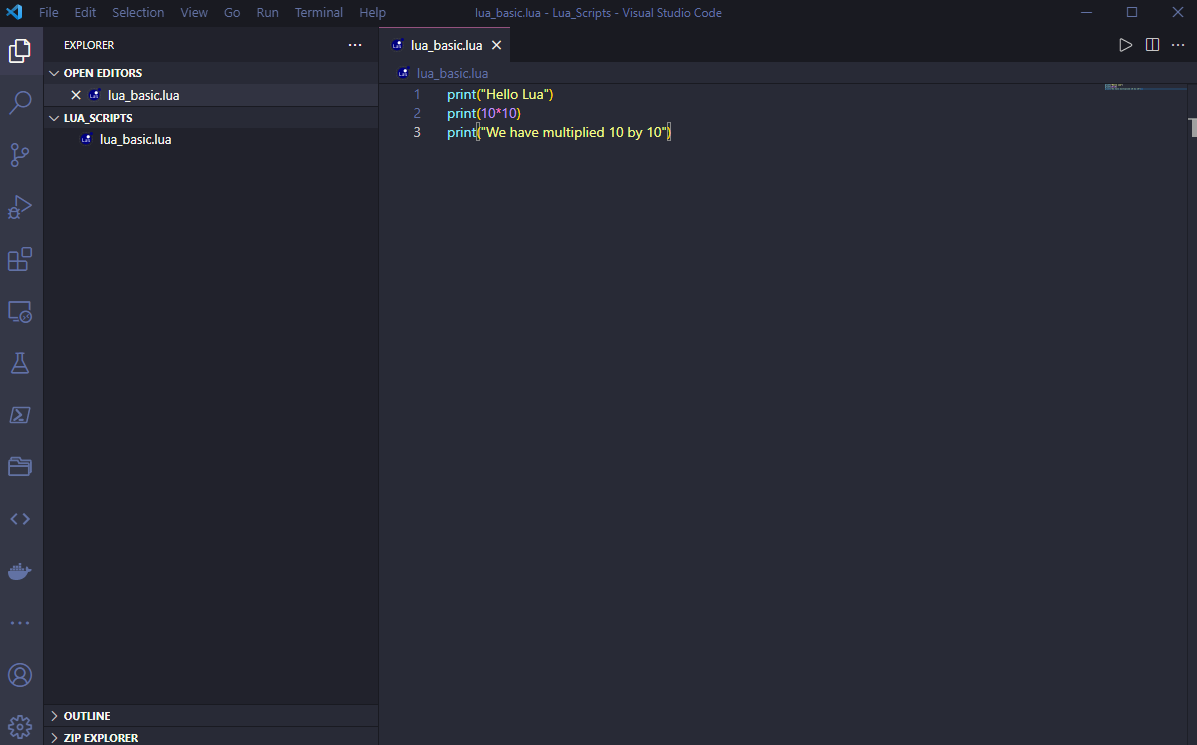Open the Manage gear icon
The image size is (1197, 745).
click(x=20, y=726)
